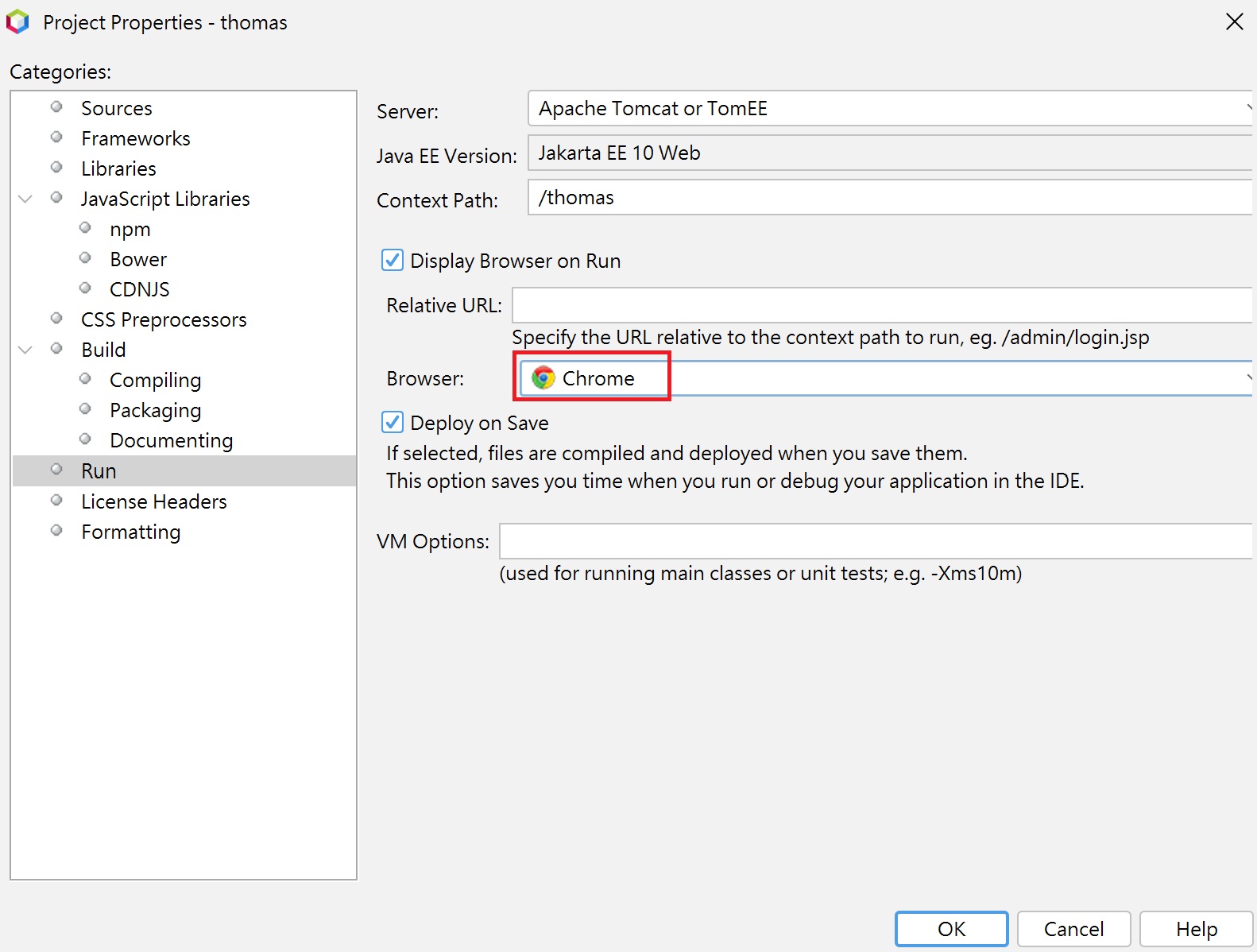The height and width of the screenshot is (952, 1257).
Task: Click the bullet icon beside Documenting
Action: tap(85, 439)
